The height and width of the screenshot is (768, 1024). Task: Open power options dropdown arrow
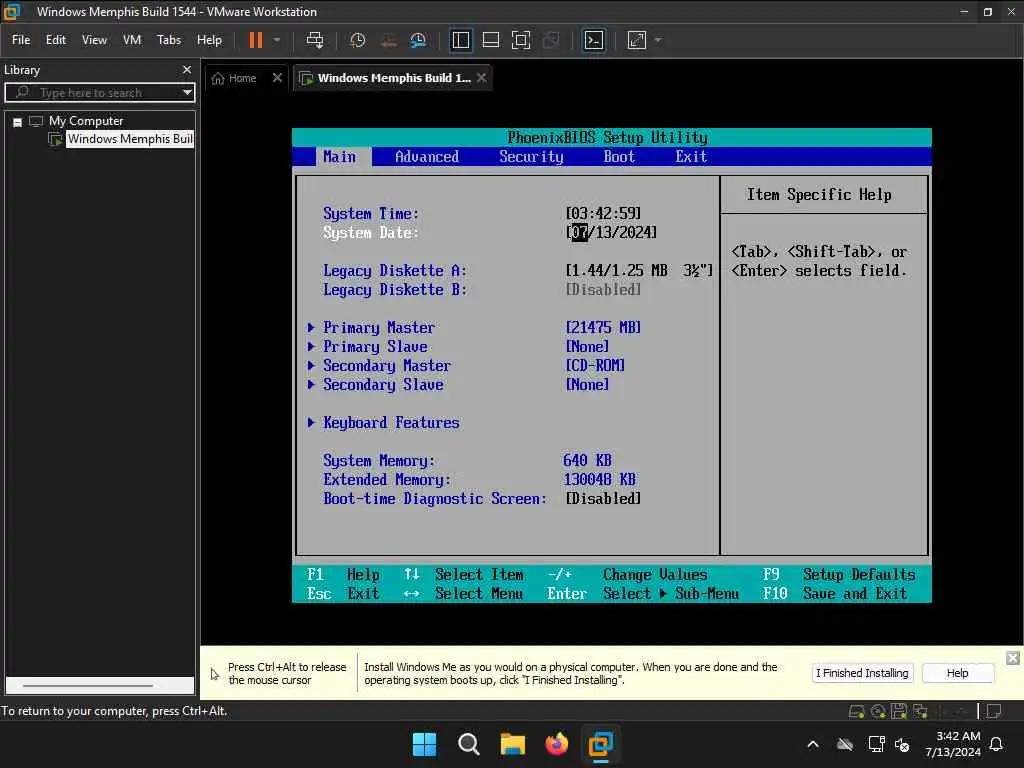point(277,40)
